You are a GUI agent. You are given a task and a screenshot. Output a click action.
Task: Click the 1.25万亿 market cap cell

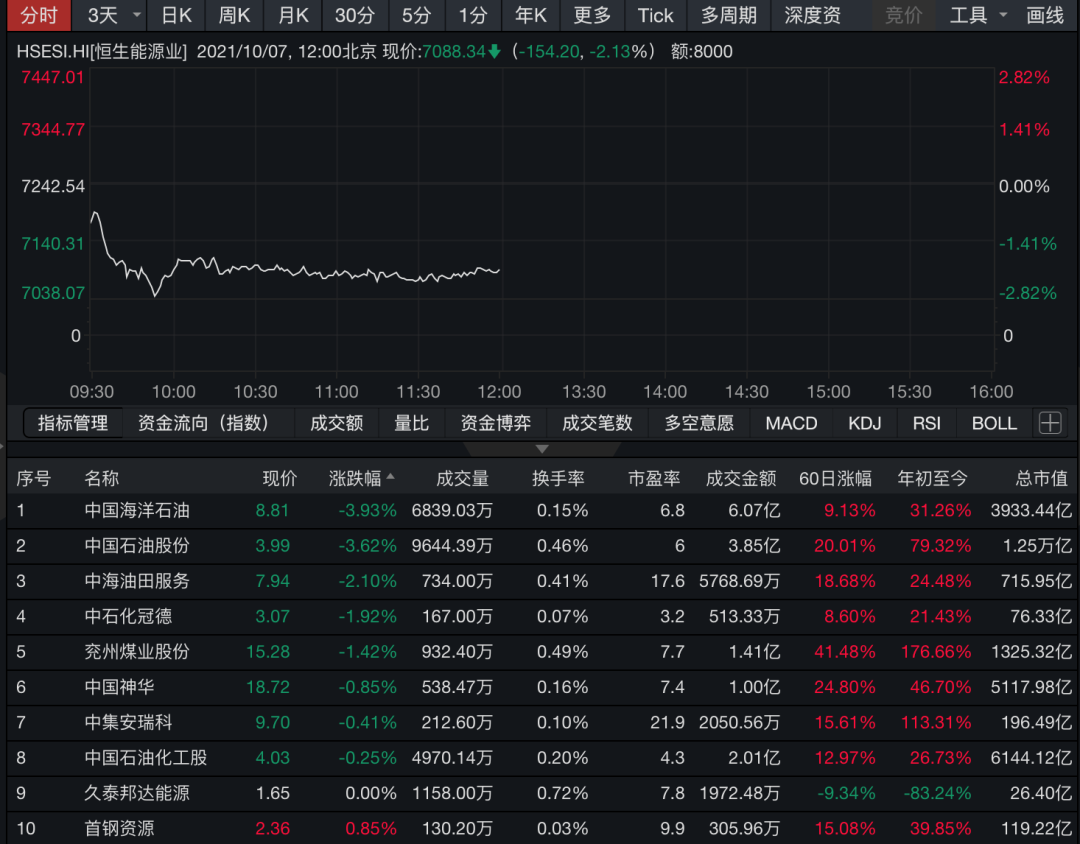(x=1037, y=546)
